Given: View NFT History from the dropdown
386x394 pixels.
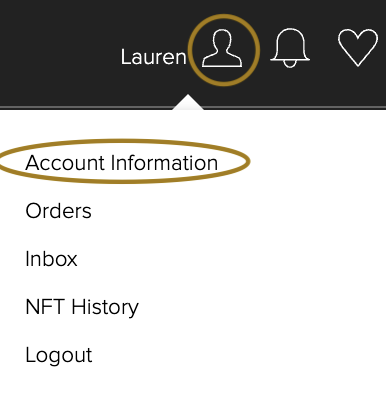Looking at the screenshot, I should point(82,307).
